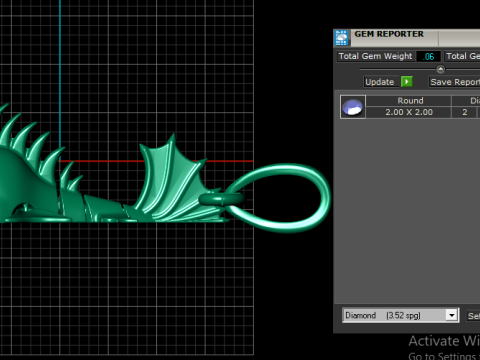480x360 pixels.
Task: Click the green Update play arrow
Action: [x=407, y=82]
